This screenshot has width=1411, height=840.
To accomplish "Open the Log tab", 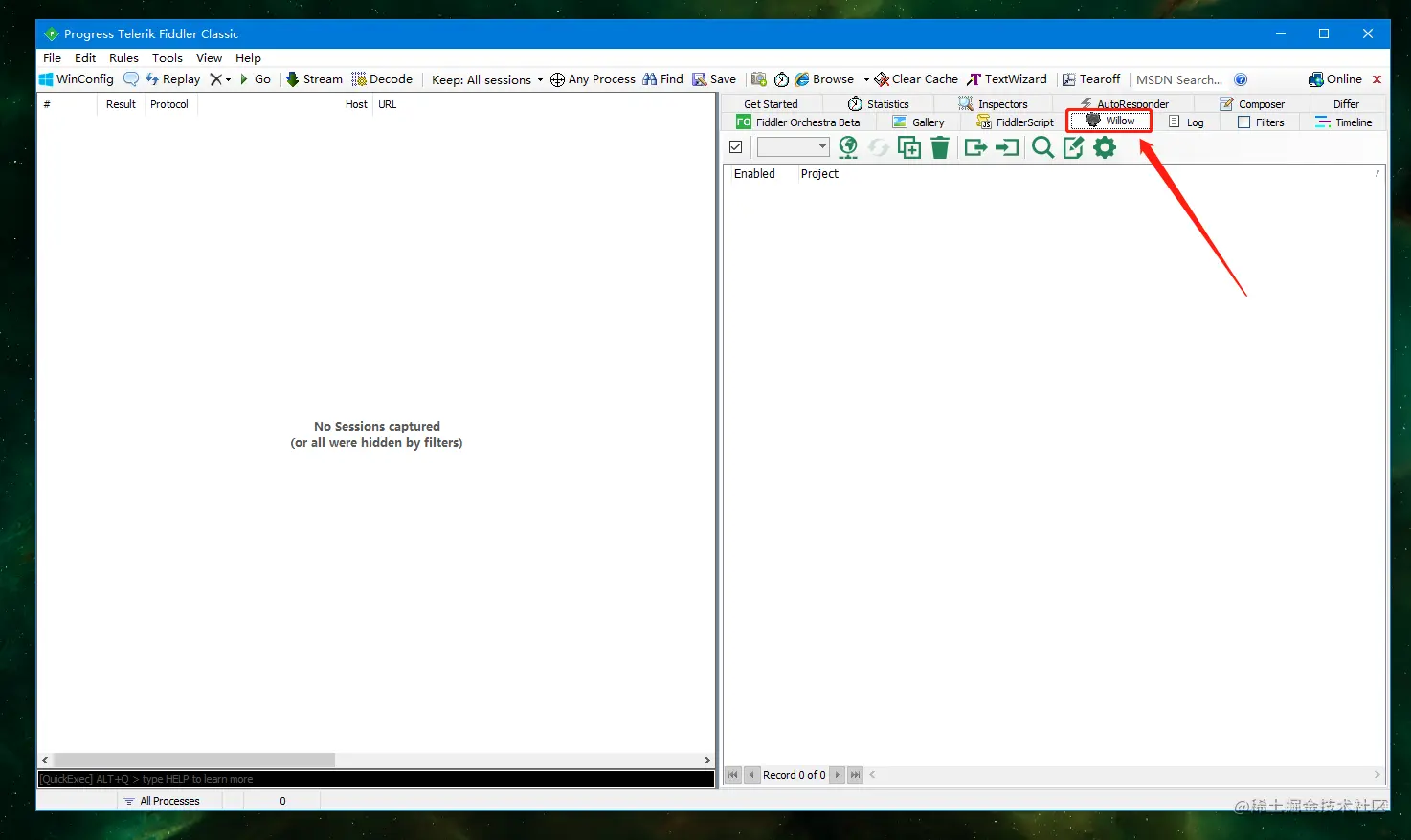I will [x=1186, y=122].
